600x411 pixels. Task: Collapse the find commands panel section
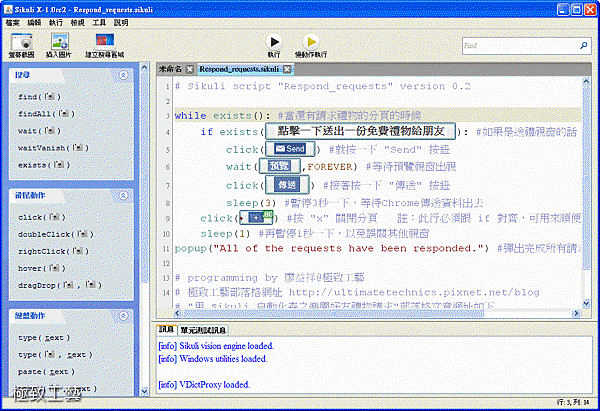click(x=123, y=75)
